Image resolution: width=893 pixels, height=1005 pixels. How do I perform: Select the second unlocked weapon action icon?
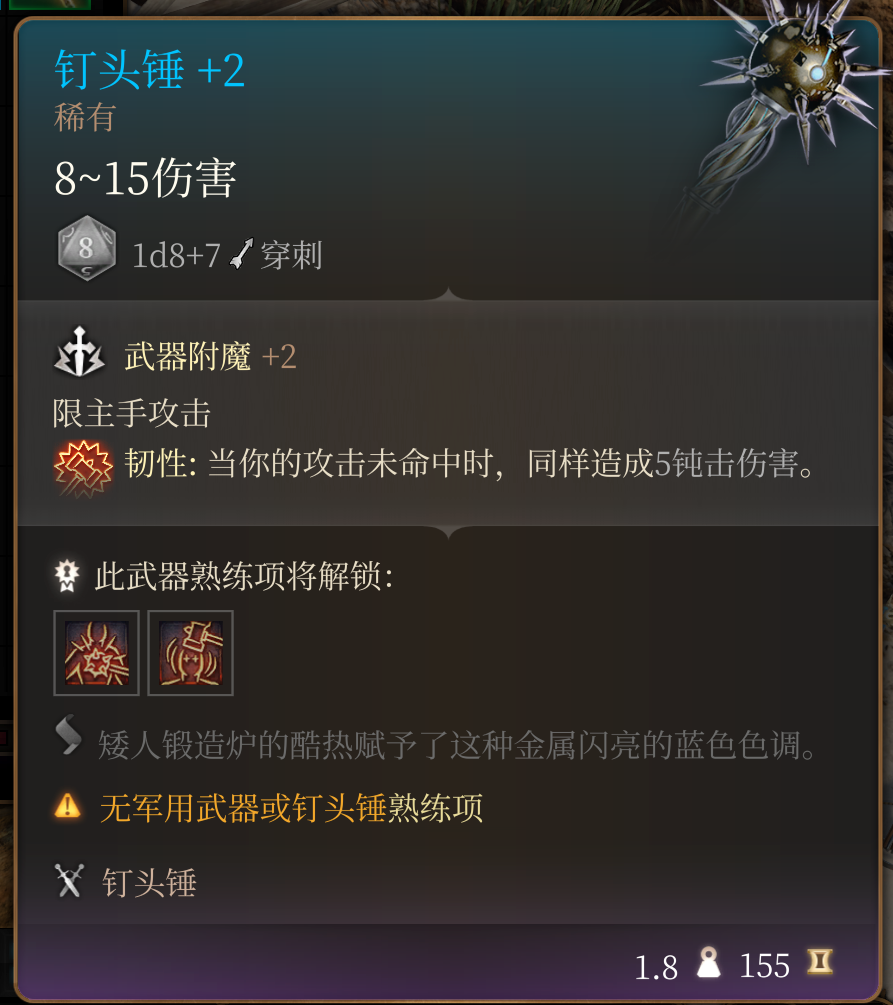click(x=190, y=653)
